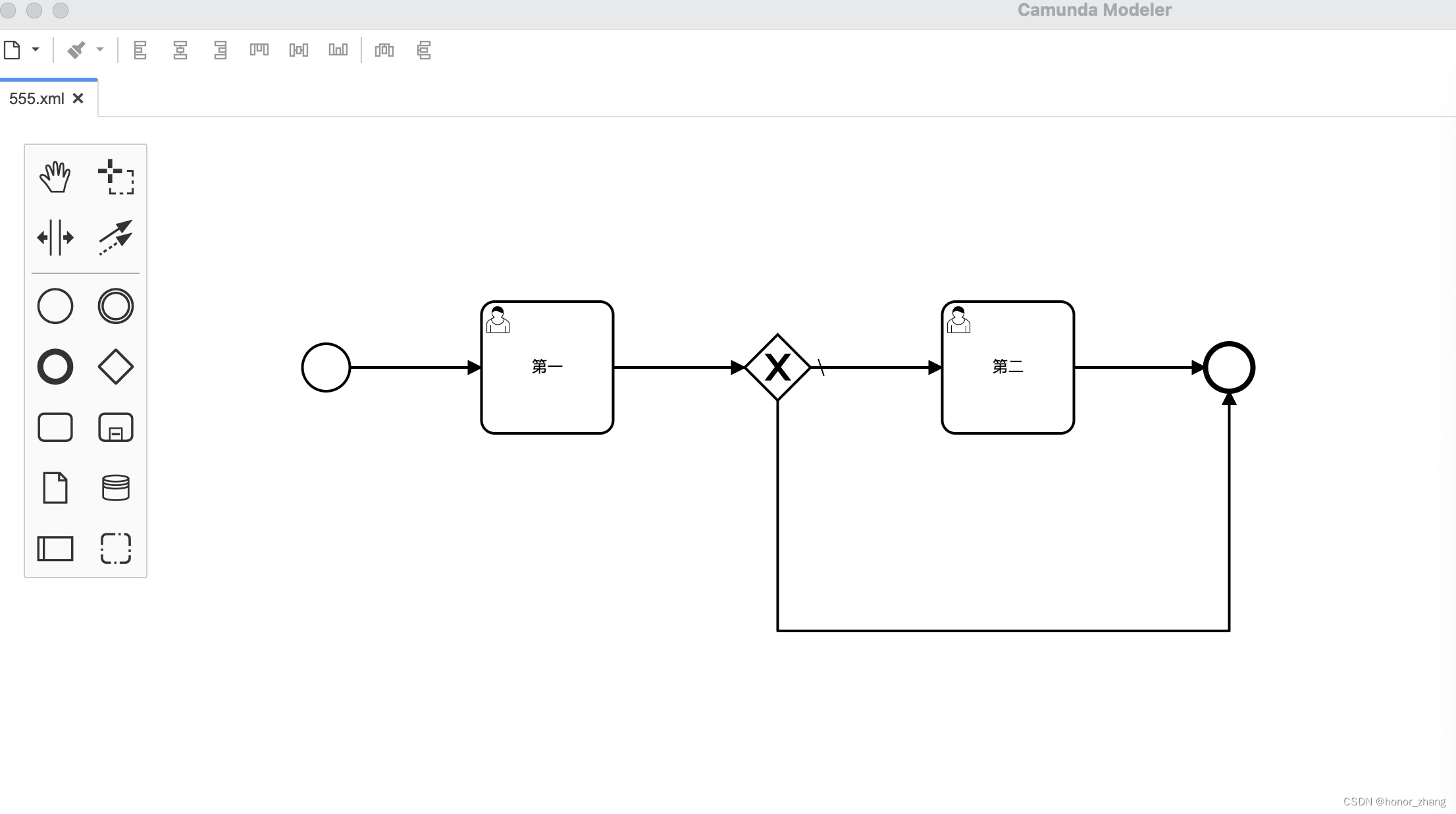Activate the lasso tool
The width and height of the screenshot is (1456, 814).
tap(116, 176)
